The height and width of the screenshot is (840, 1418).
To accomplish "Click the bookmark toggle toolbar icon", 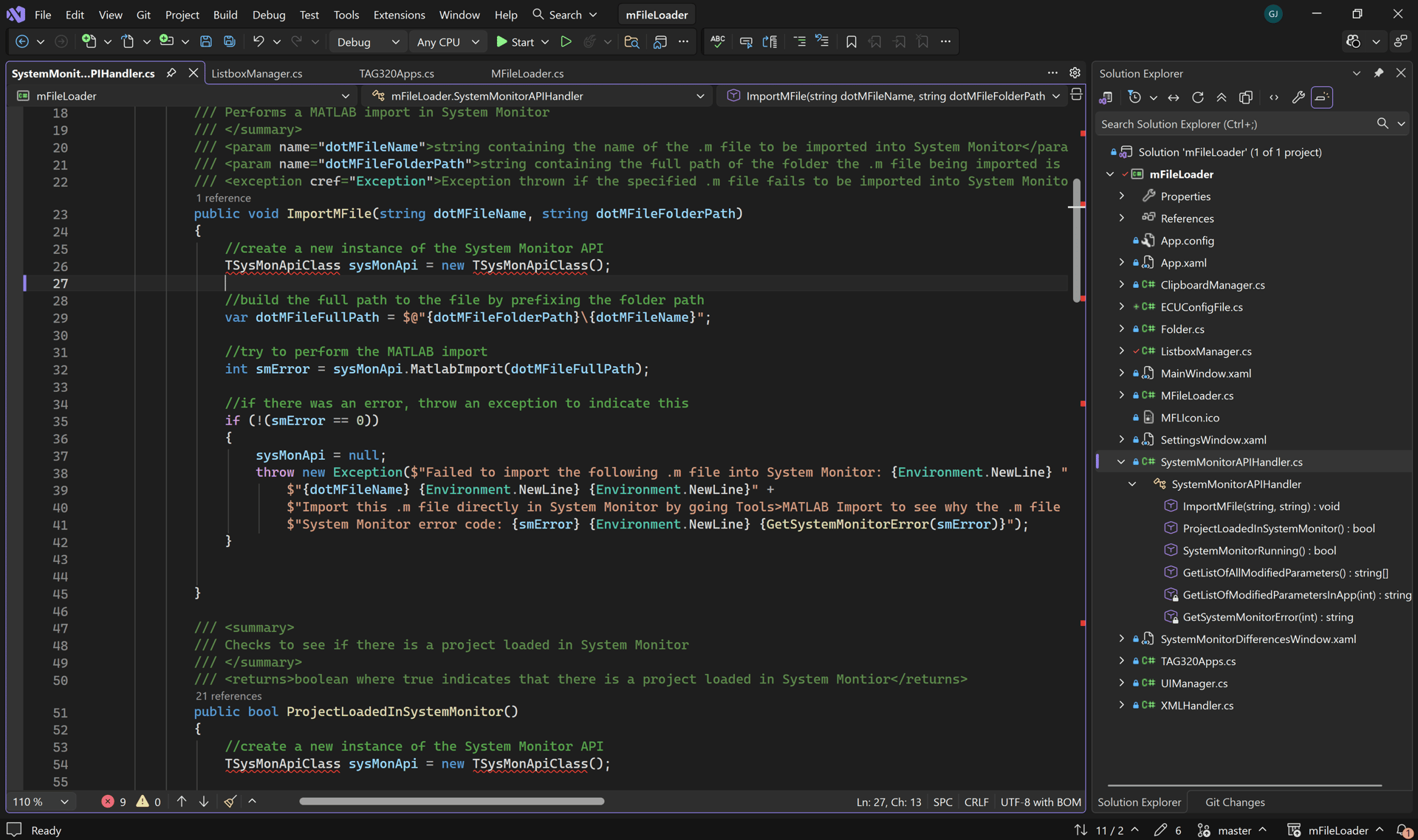I will click(851, 42).
